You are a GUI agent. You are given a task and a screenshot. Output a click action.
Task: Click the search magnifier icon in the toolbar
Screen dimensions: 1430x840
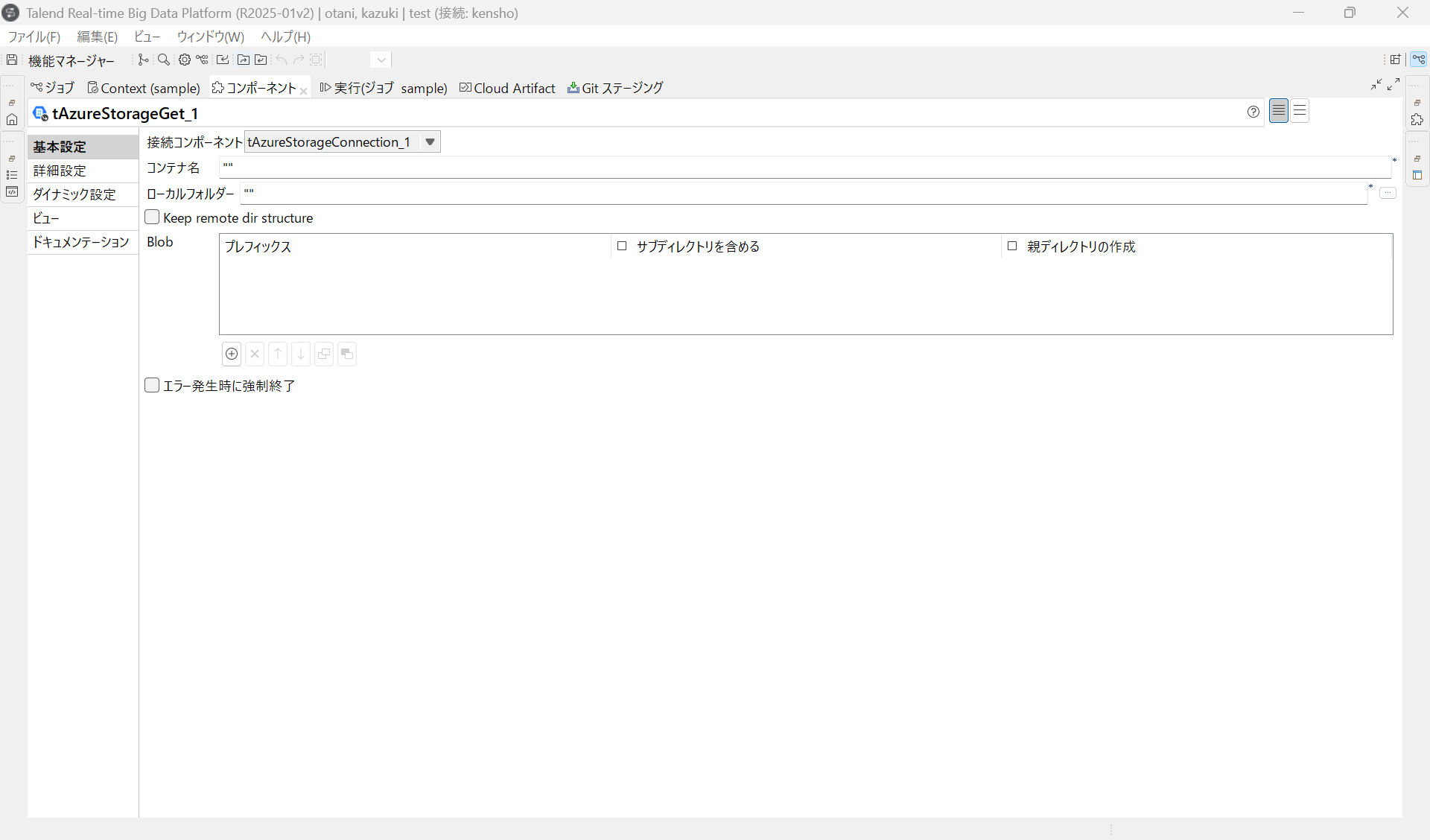[164, 60]
